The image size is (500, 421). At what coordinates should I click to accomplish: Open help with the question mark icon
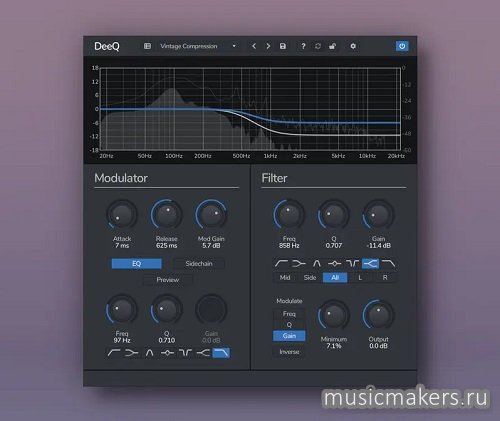tap(303, 46)
